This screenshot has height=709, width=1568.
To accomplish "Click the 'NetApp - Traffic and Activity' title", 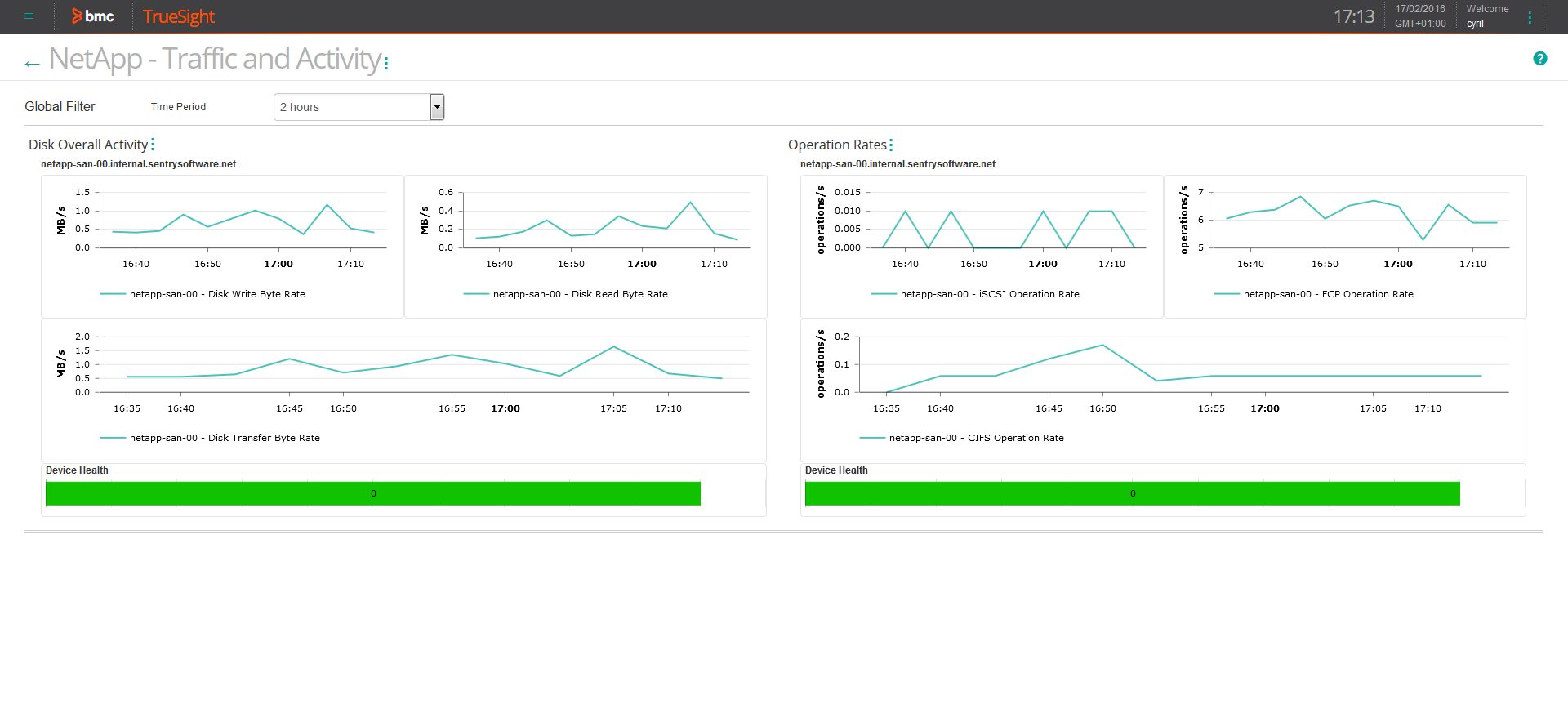I will [215, 59].
